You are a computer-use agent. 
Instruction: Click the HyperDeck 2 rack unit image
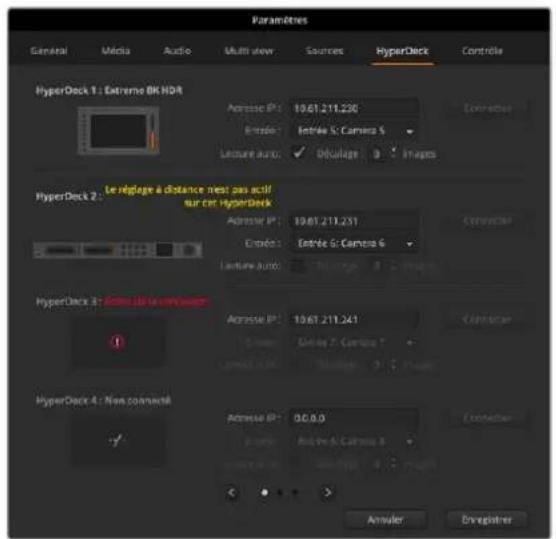tap(118, 250)
